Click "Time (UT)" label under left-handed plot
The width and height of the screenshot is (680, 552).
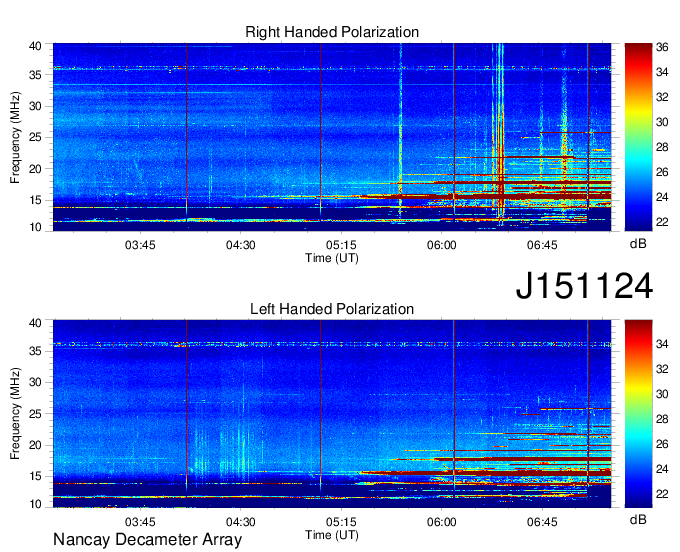coord(332,535)
